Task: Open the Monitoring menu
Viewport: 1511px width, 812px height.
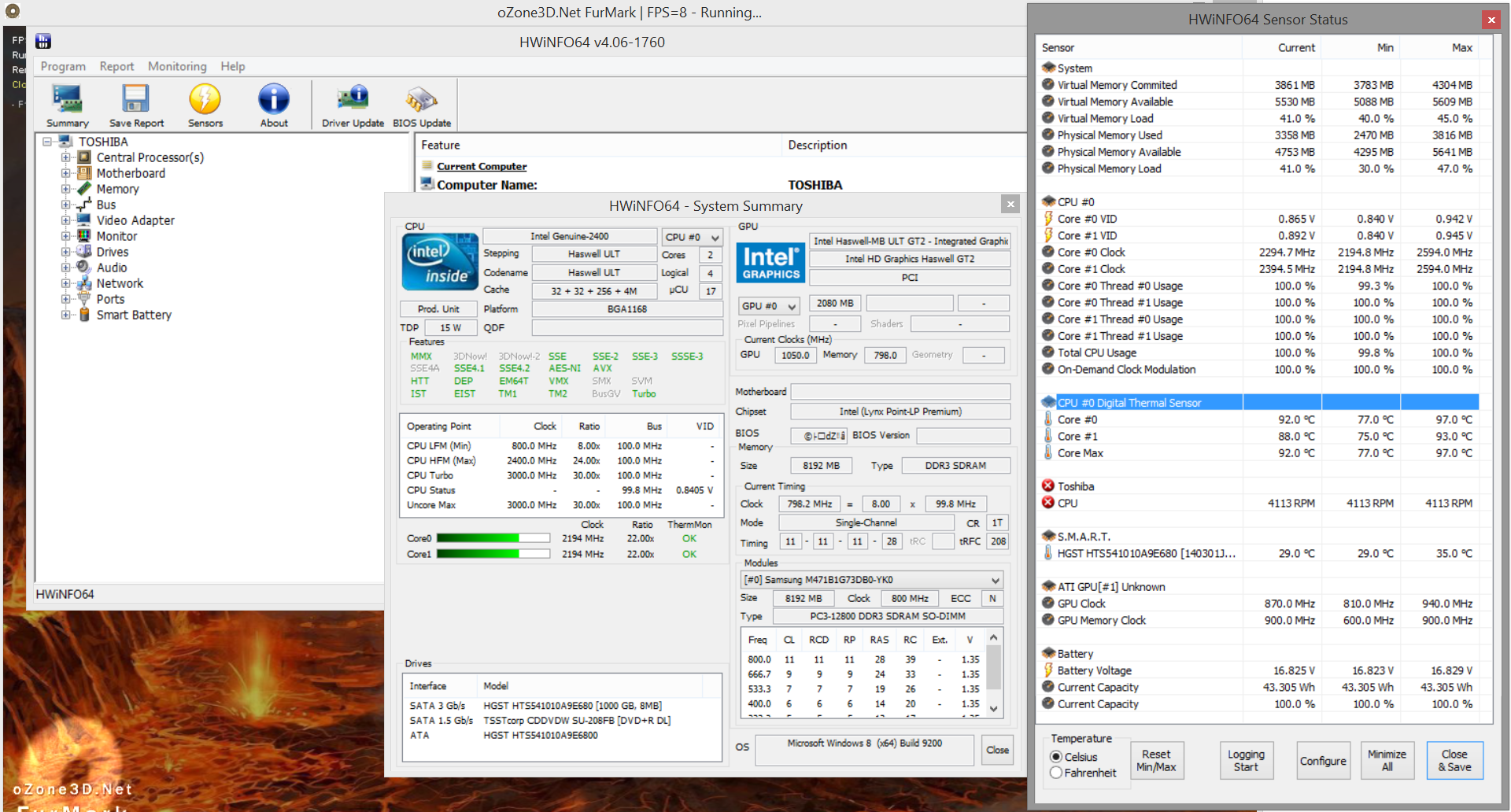Action: 177,66
